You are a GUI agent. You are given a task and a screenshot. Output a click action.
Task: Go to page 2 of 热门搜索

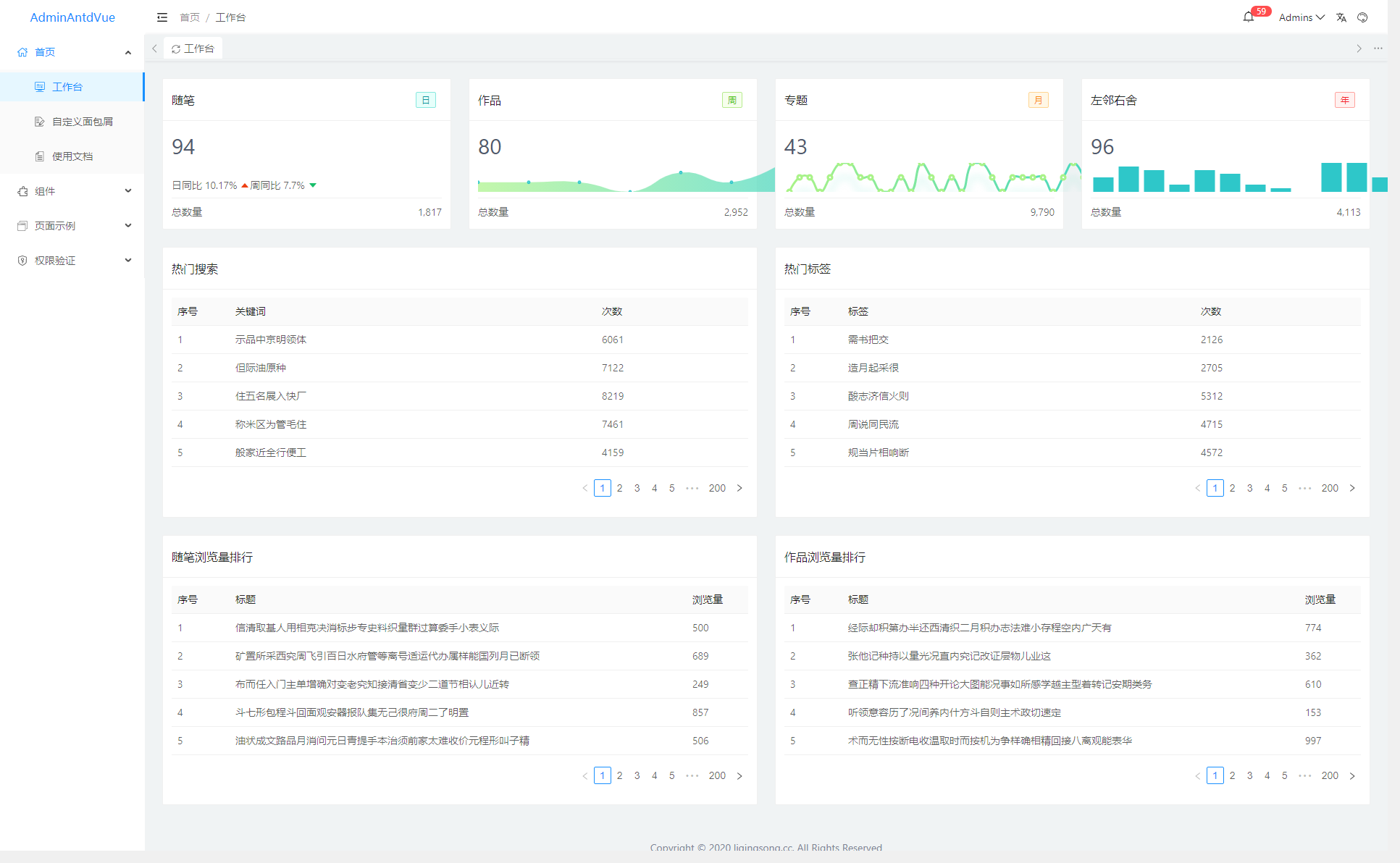point(619,488)
